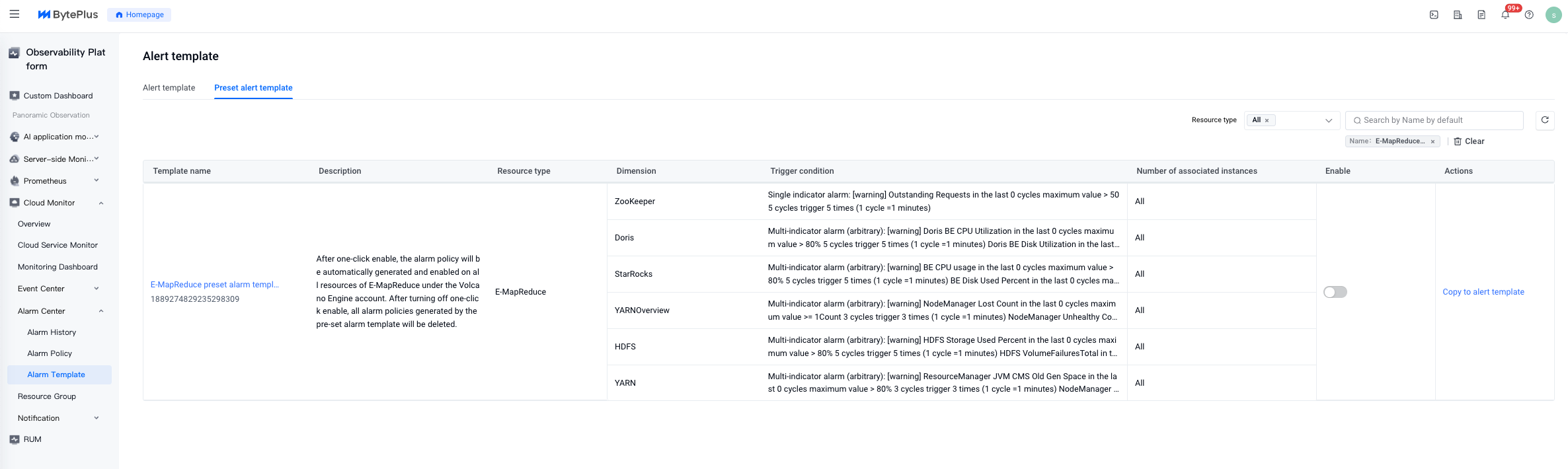The width and height of the screenshot is (1568, 469).
Task: Collapse the Cloud Monitor menu section
Action: (x=101, y=203)
